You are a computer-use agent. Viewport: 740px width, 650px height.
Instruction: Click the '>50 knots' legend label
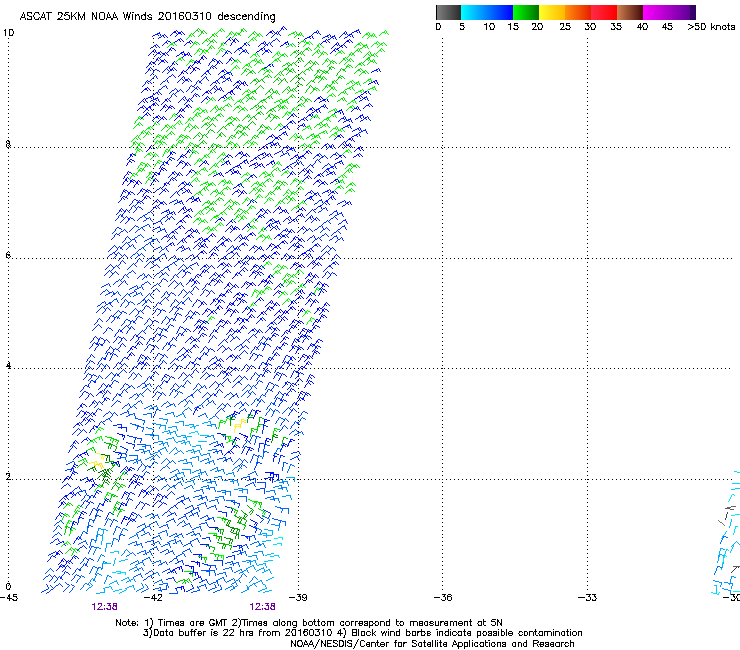point(711,27)
